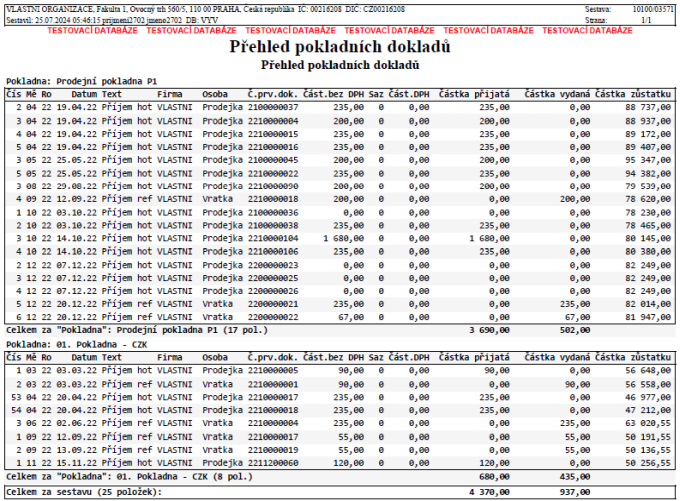Click document number 2100000038
The image size is (680, 501).
pyautogui.click(x=273, y=226)
